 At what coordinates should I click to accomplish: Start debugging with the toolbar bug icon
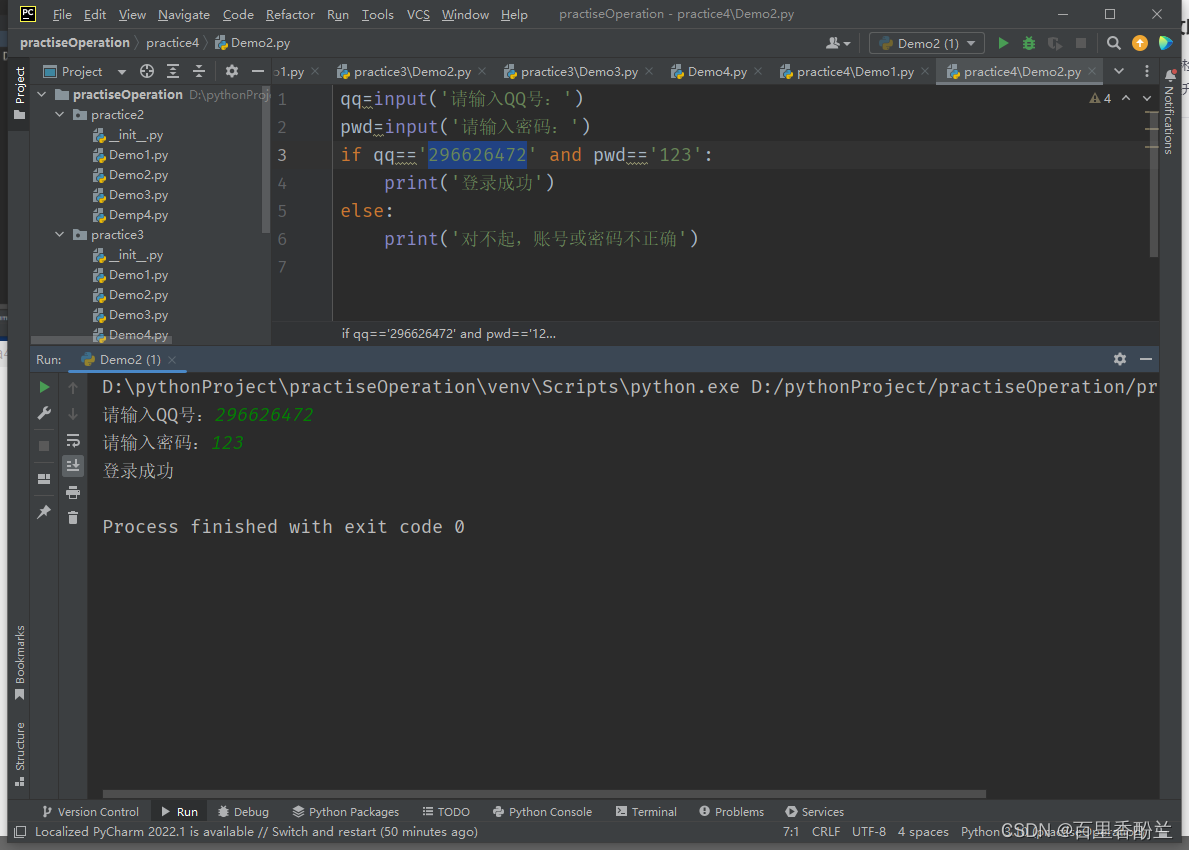click(1028, 43)
